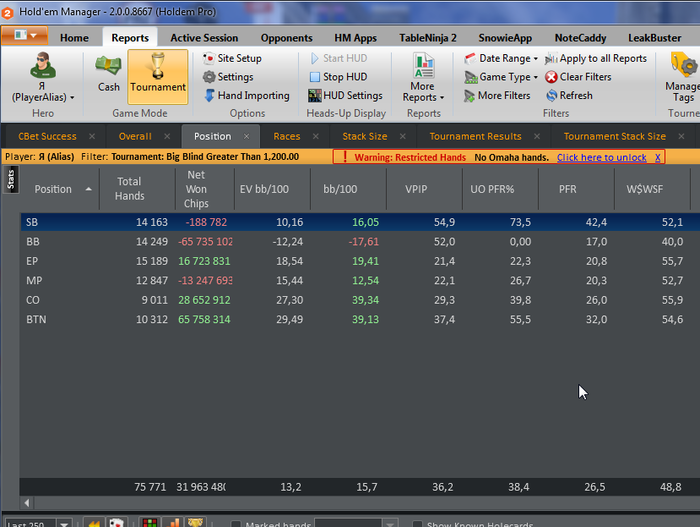Open the Last 250 hands dropdown
Image resolution: width=700 pixels, height=527 pixels.
click(64, 524)
